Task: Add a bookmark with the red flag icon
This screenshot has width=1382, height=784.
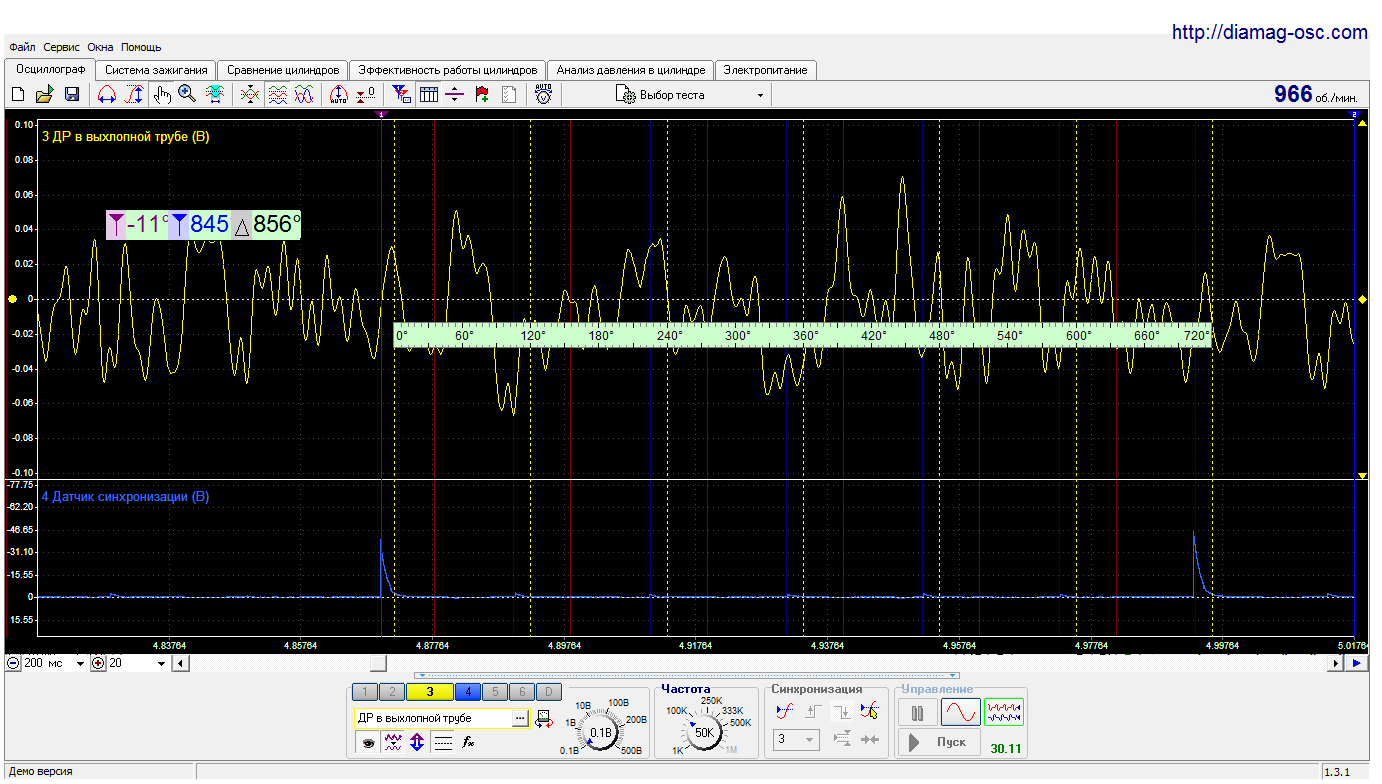Action: (482, 95)
